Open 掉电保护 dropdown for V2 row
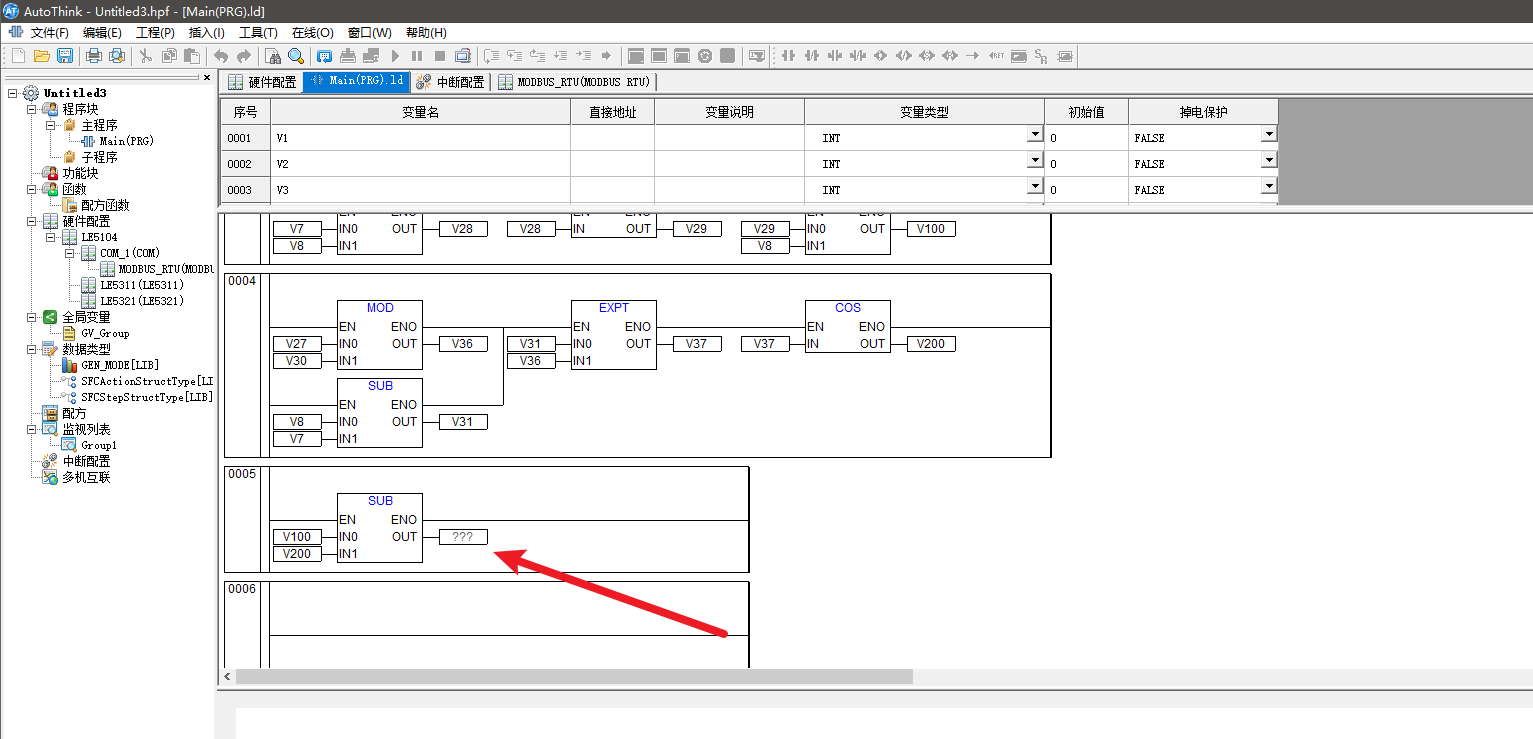 [x=1269, y=160]
